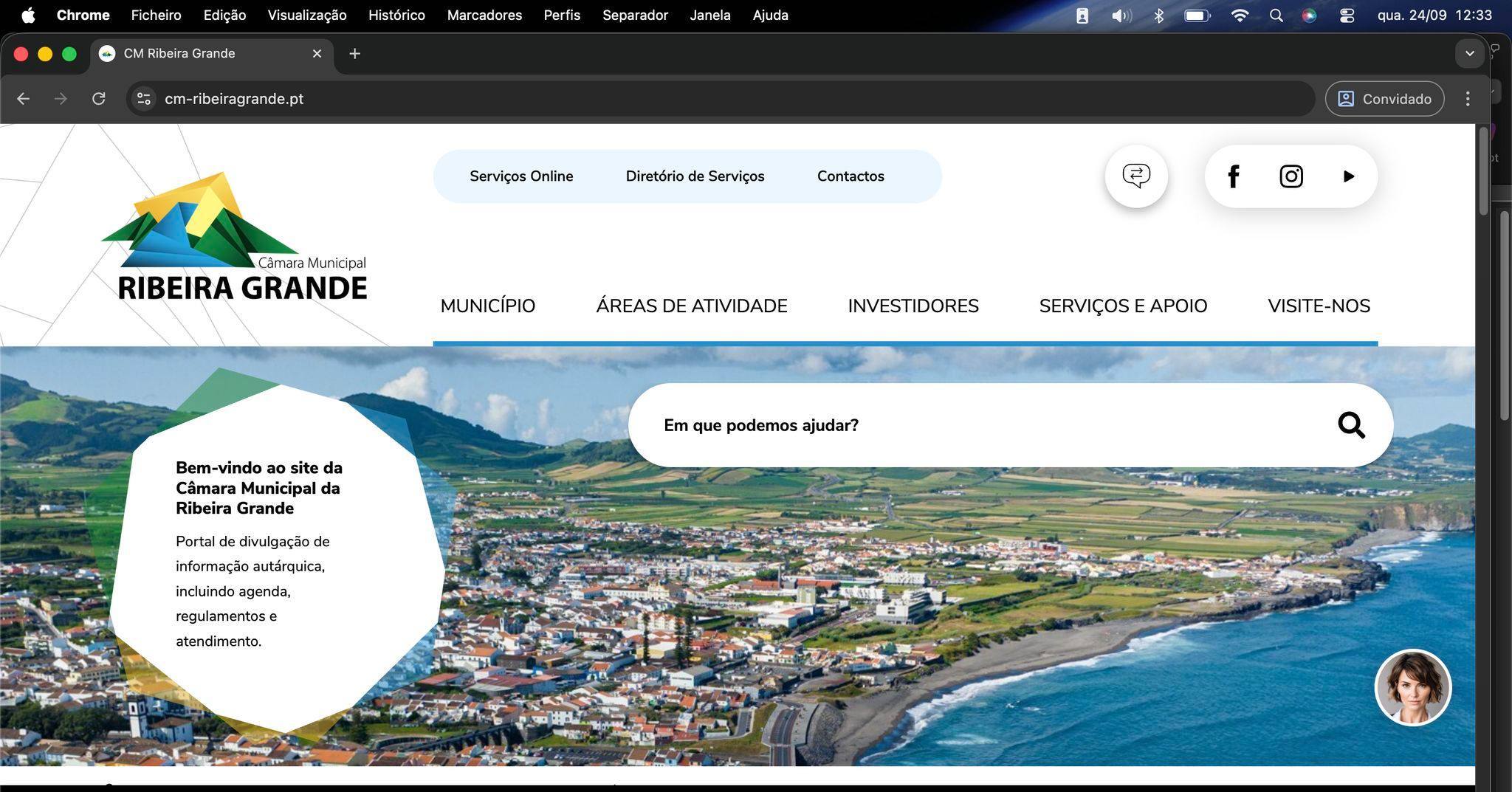Expand the SERVIÇOS E APOIO menu
Viewport: 1512px width, 792px height.
pos(1123,306)
